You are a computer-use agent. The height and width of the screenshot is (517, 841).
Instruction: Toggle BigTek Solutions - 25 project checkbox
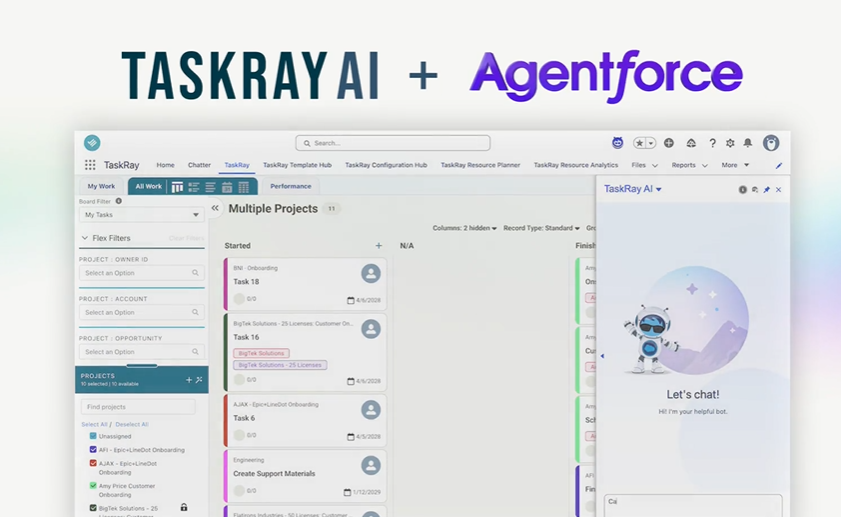(93, 507)
